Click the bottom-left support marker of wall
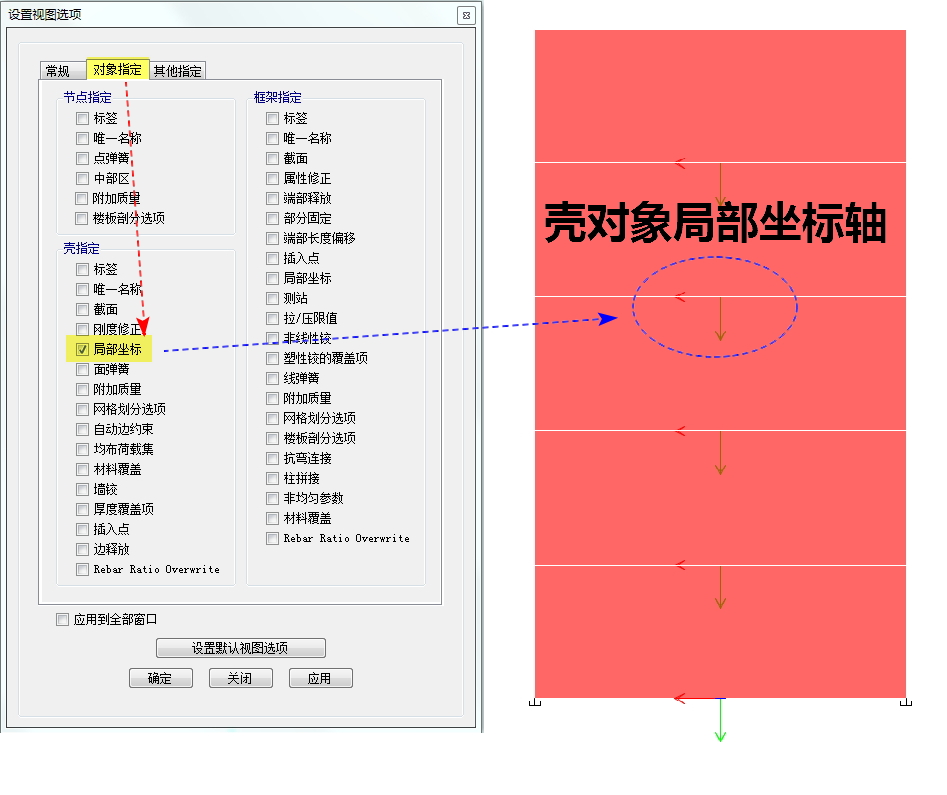This screenshot has width=947, height=795. [534, 703]
